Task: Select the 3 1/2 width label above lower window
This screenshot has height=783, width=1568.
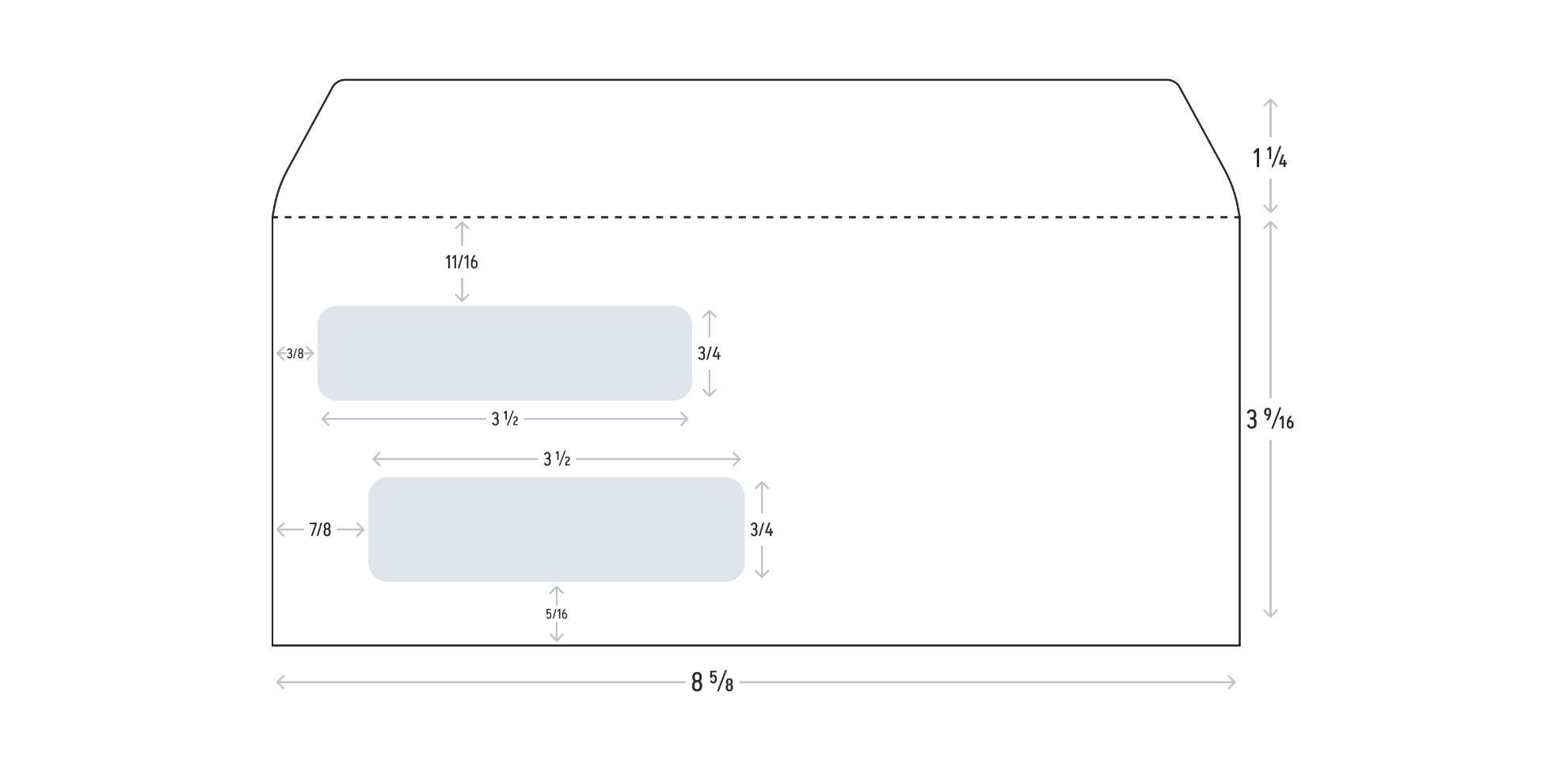Action: (557, 459)
